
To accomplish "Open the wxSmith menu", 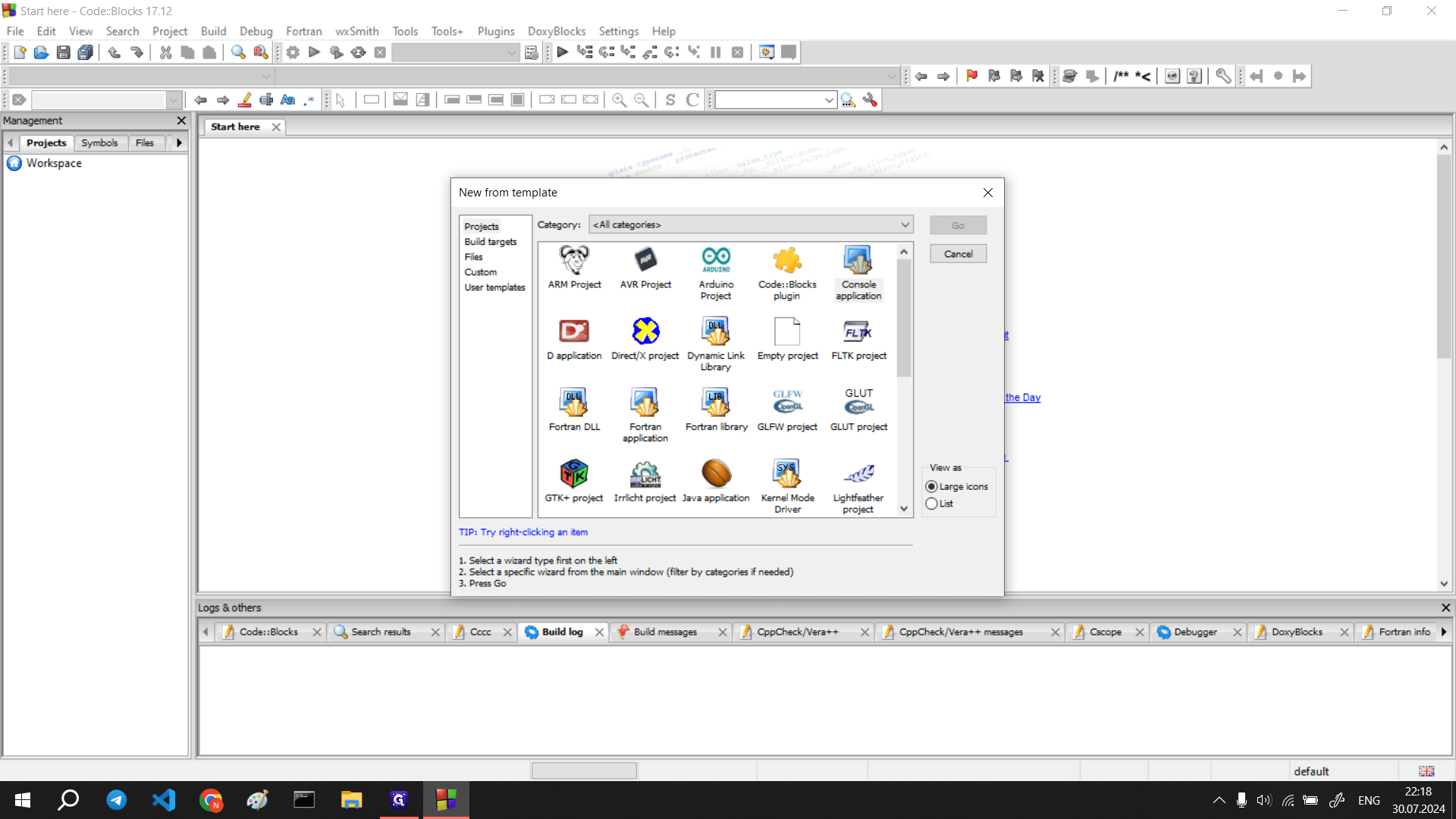I will click(x=356, y=31).
